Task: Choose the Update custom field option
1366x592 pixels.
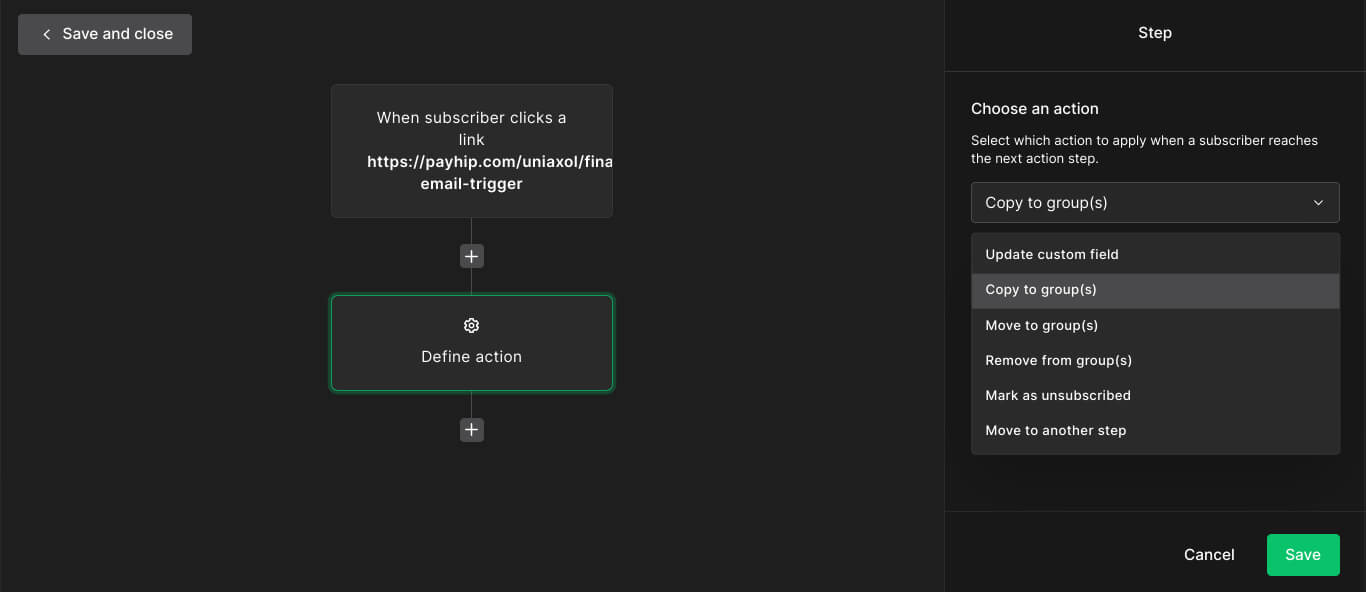Action: (x=1052, y=254)
